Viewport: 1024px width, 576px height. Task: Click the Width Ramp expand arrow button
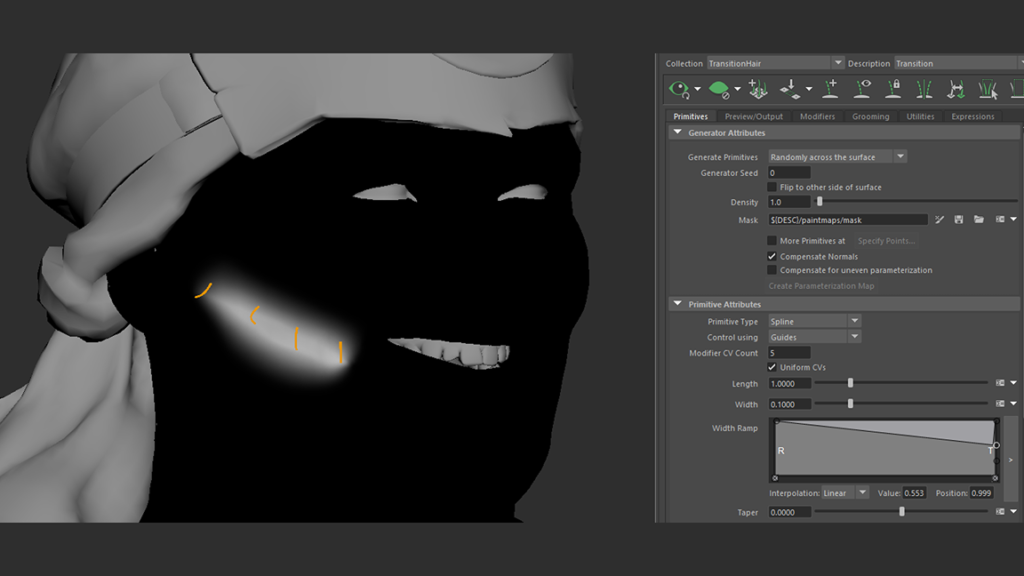pyautogui.click(x=1010, y=459)
